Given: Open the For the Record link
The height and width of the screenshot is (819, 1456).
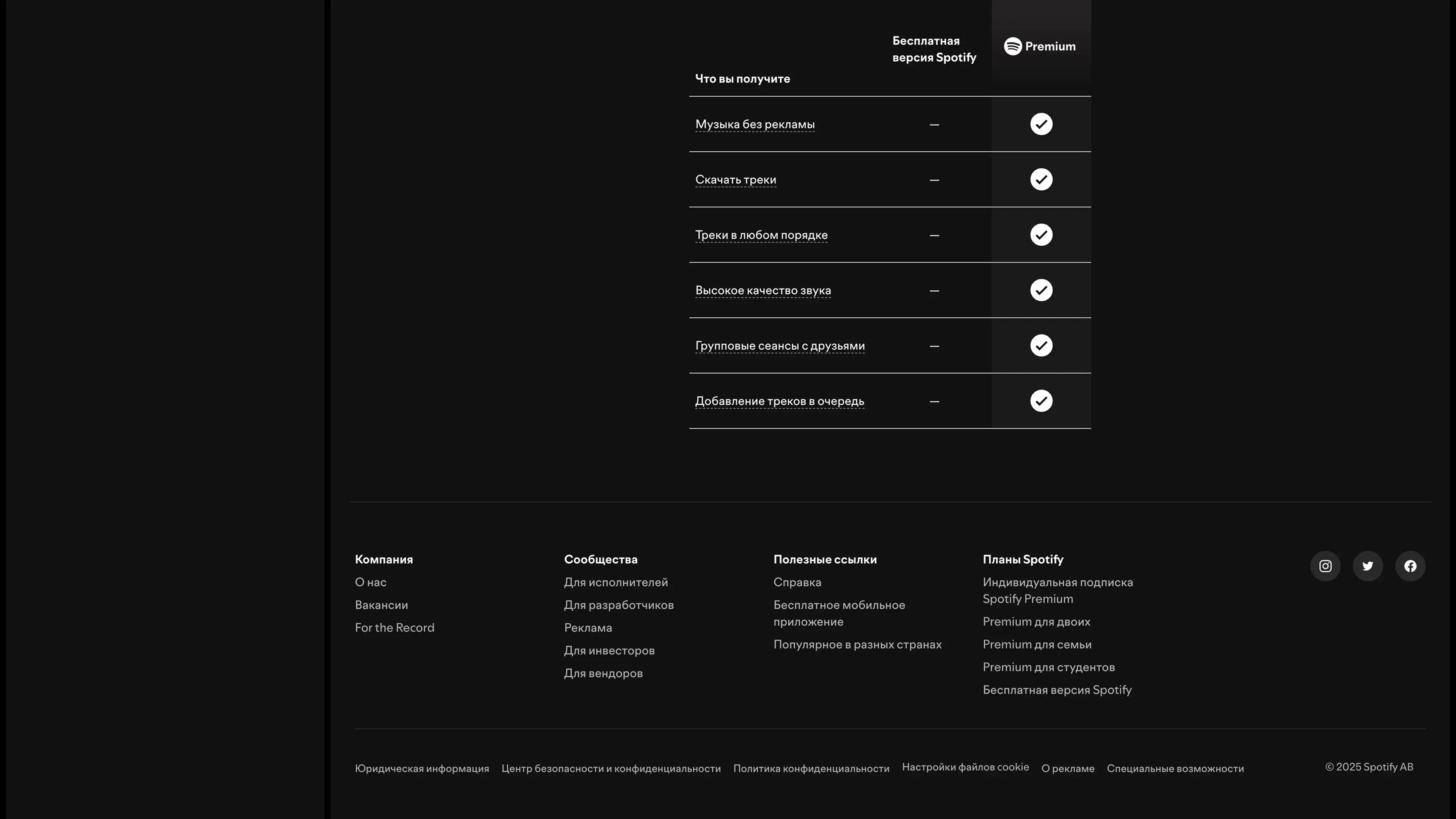Looking at the screenshot, I should coord(394,628).
